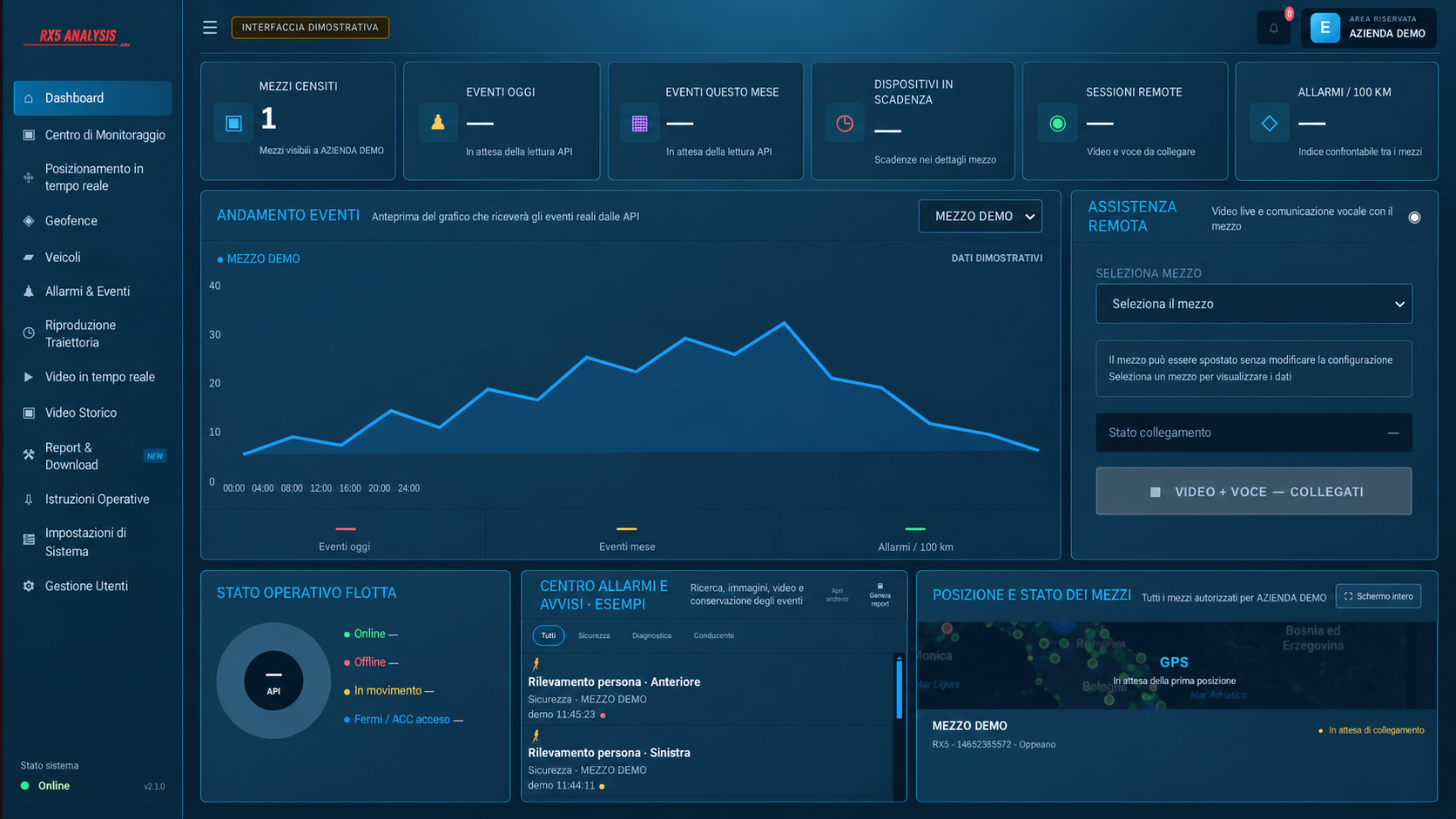Click the NEW badge on Report & Download
This screenshot has height=819, width=1456.
[x=155, y=456]
